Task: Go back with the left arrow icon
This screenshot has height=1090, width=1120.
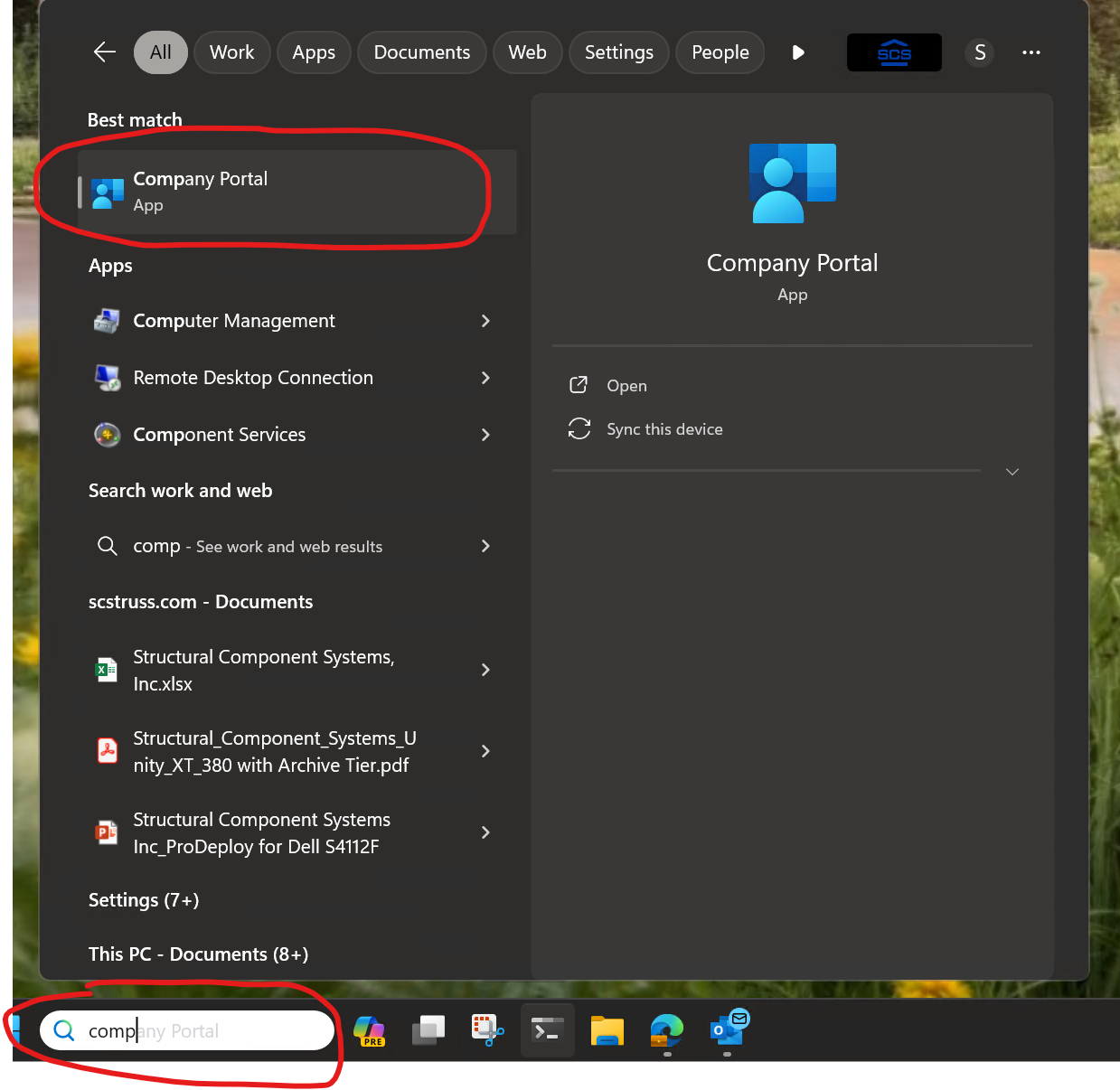Action: pyautogui.click(x=105, y=52)
